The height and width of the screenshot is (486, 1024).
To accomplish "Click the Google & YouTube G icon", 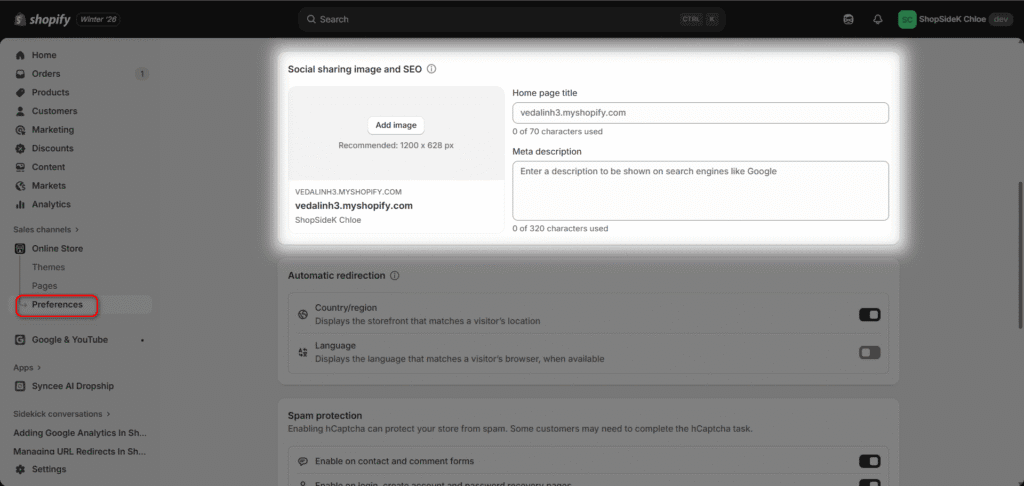I will point(20,340).
